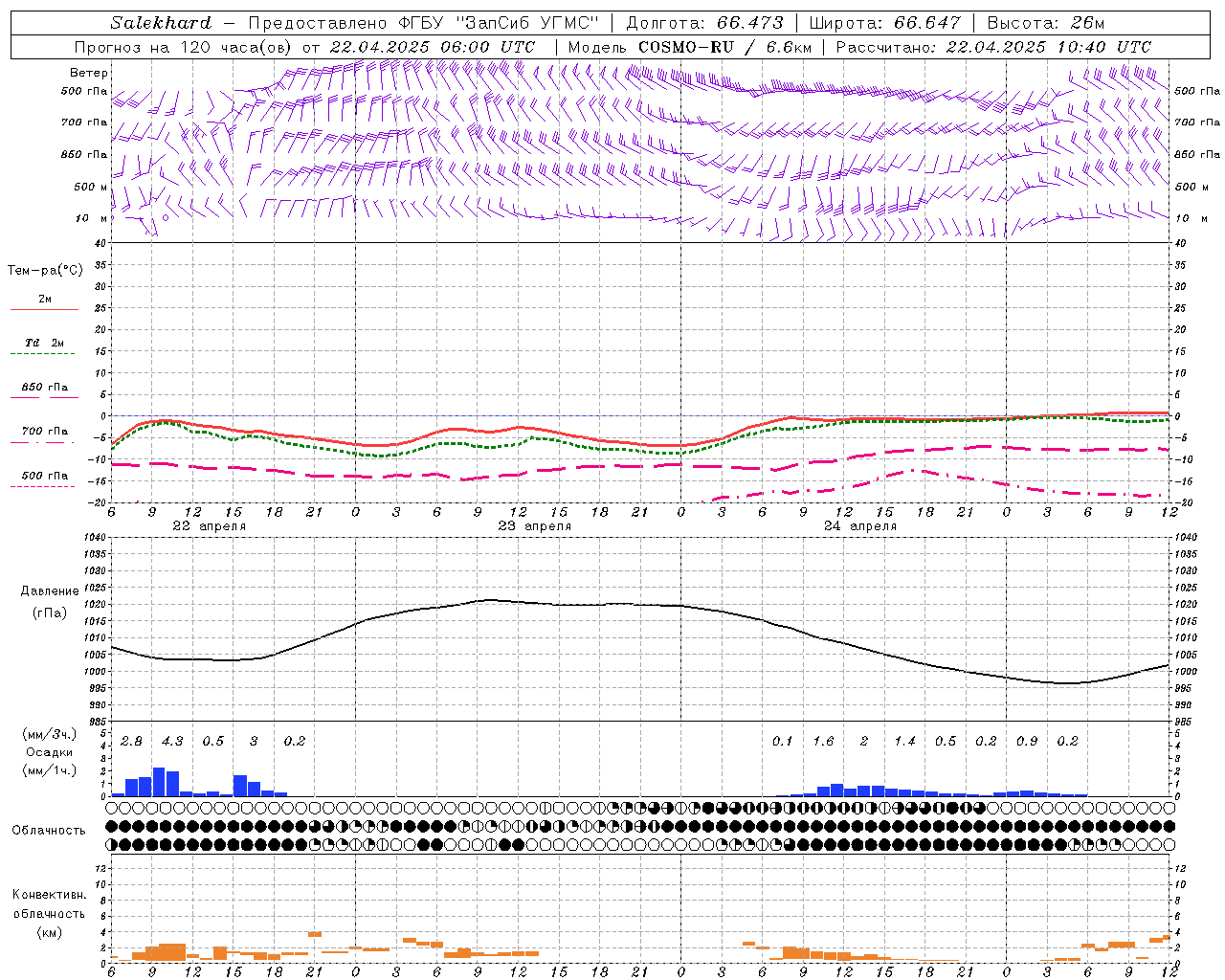This screenshot has width=1225, height=980.
Task: Click the Облачность cloud cover label
Action: point(49,830)
